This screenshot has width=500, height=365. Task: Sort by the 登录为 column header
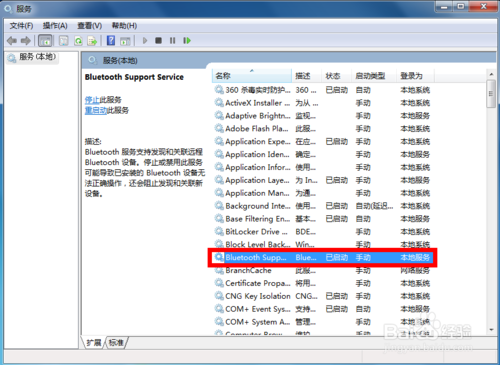click(x=416, y=76)
